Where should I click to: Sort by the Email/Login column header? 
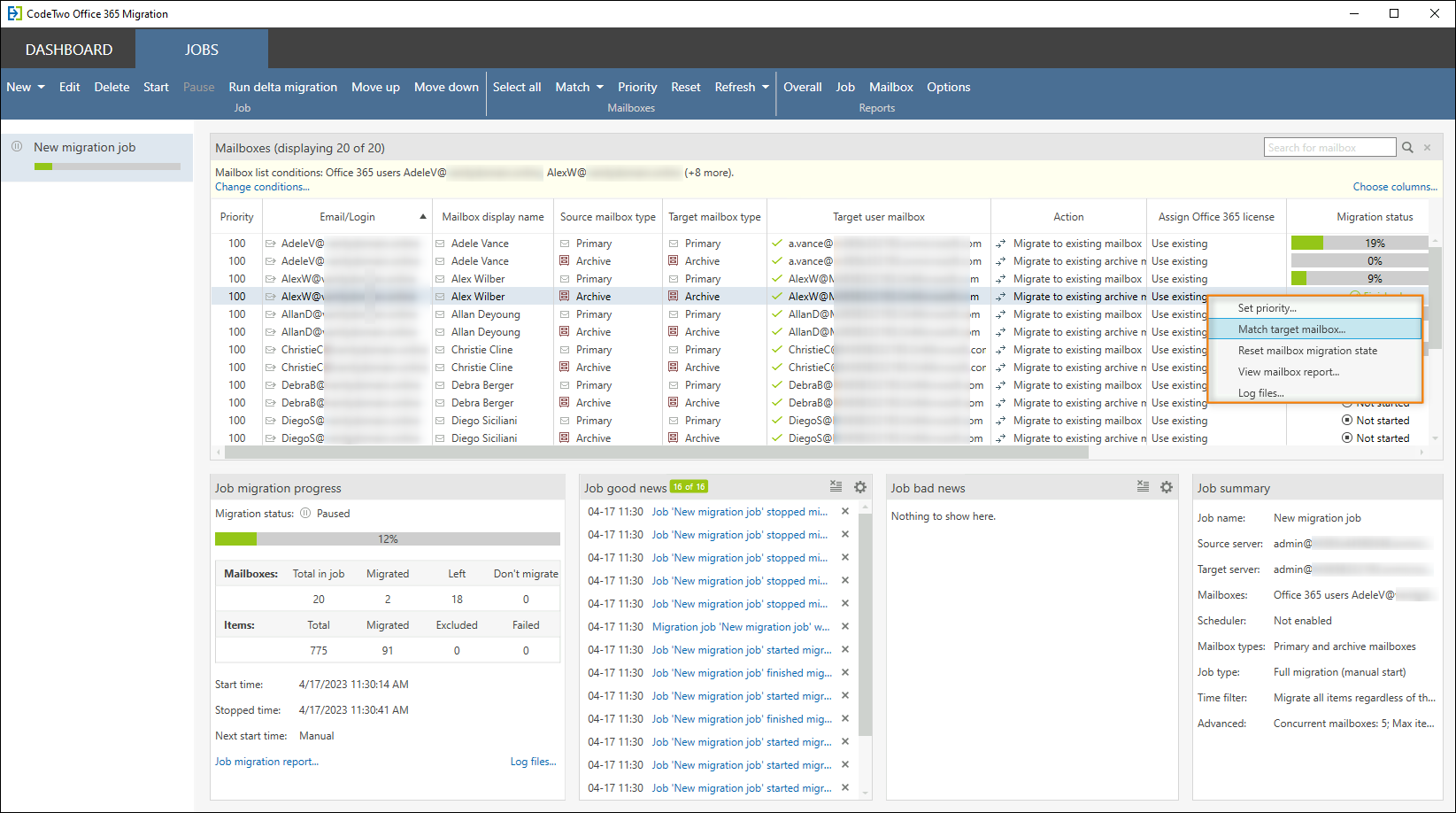(x=347, y=217)
